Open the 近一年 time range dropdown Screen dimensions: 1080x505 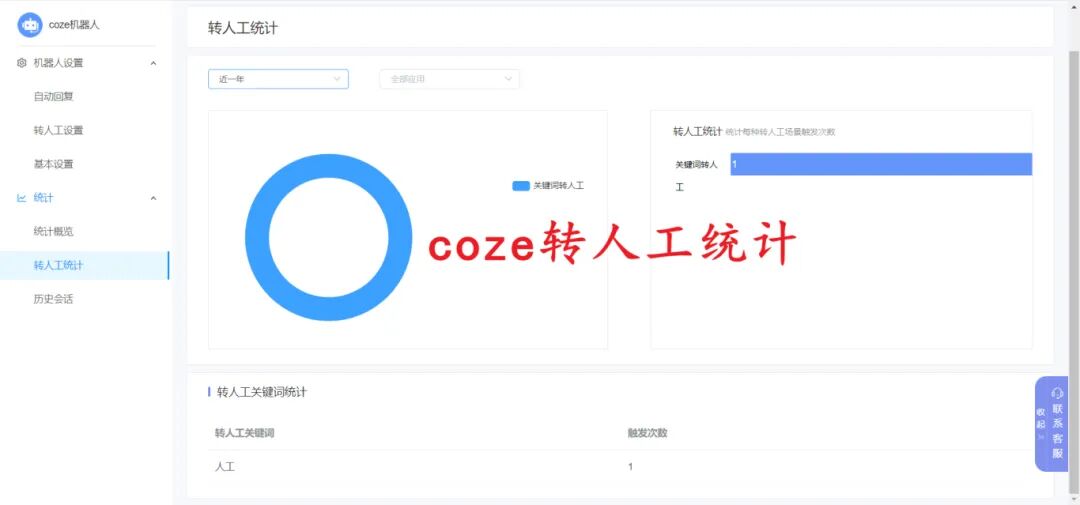click(x=278, y=79)
